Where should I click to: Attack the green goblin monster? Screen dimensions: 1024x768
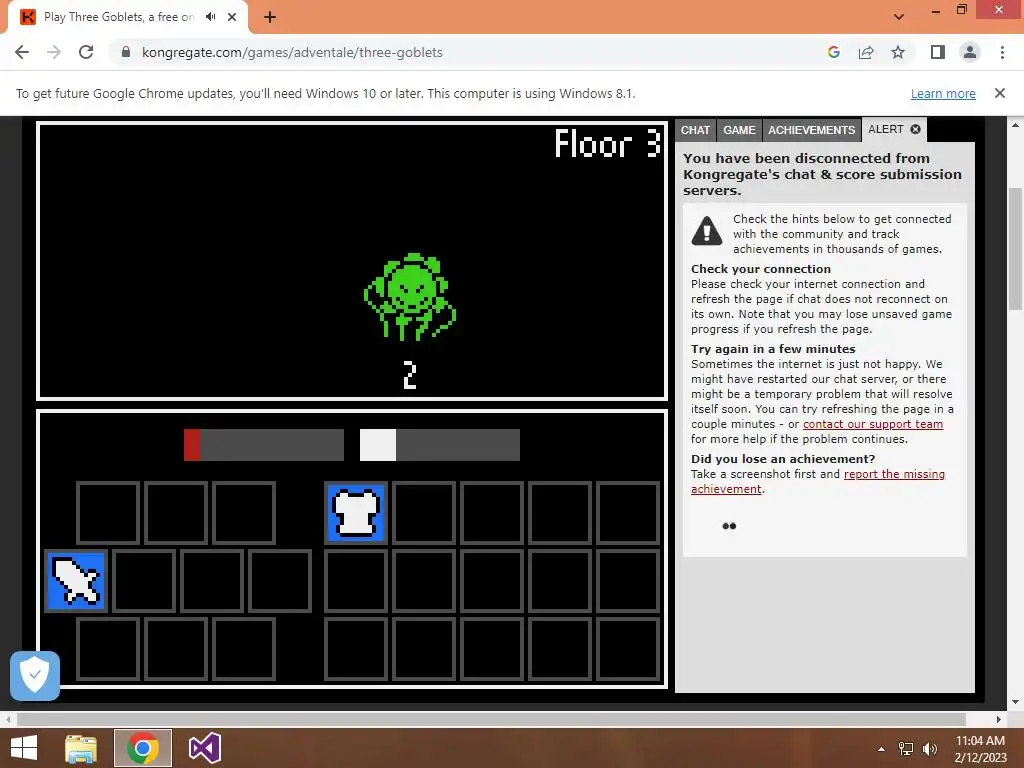pyautogui.click(x=410, y=297)
